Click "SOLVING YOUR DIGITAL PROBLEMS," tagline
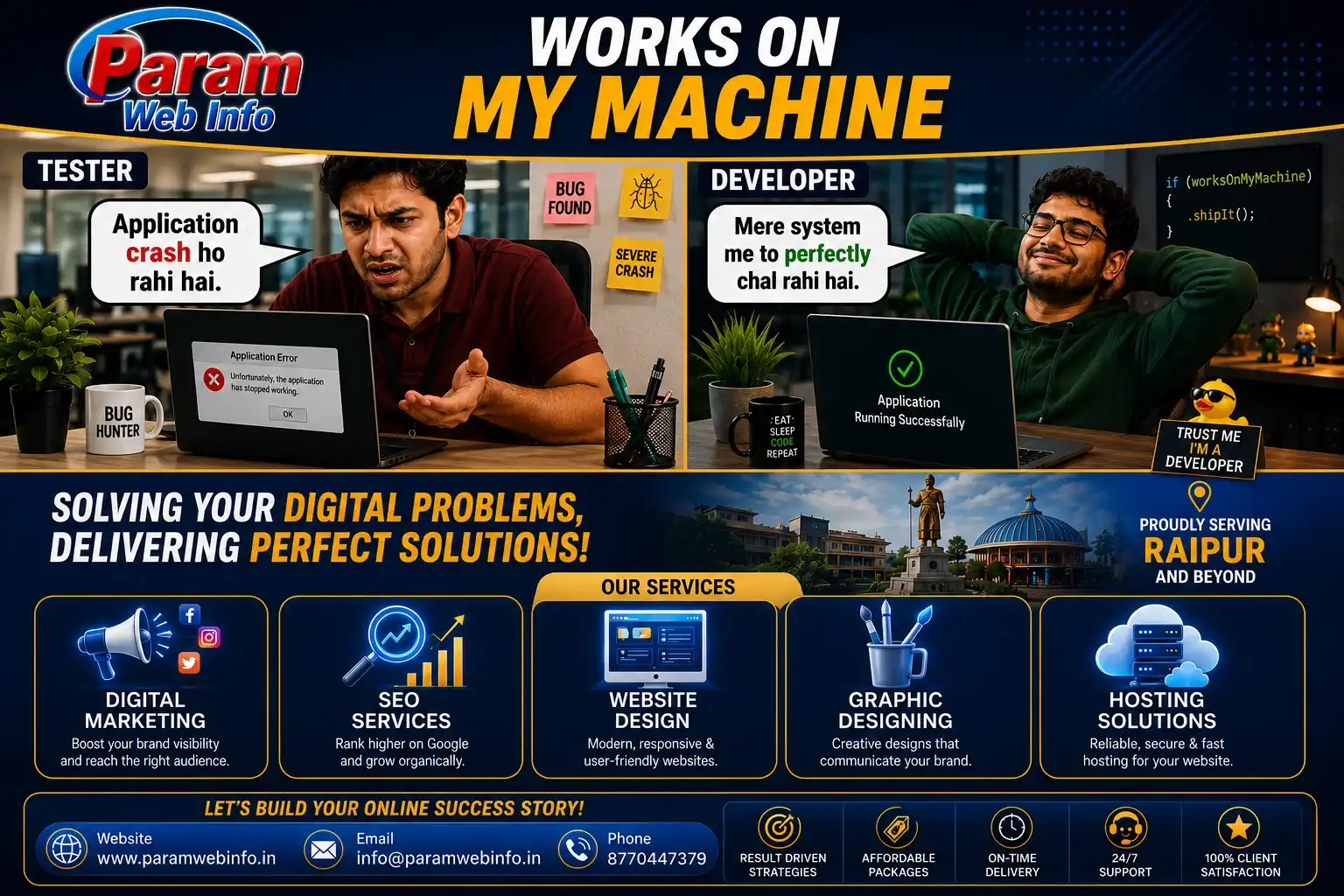Viewport: 1344px width, 896px height. pyautogui.click(x=317, y=508)
